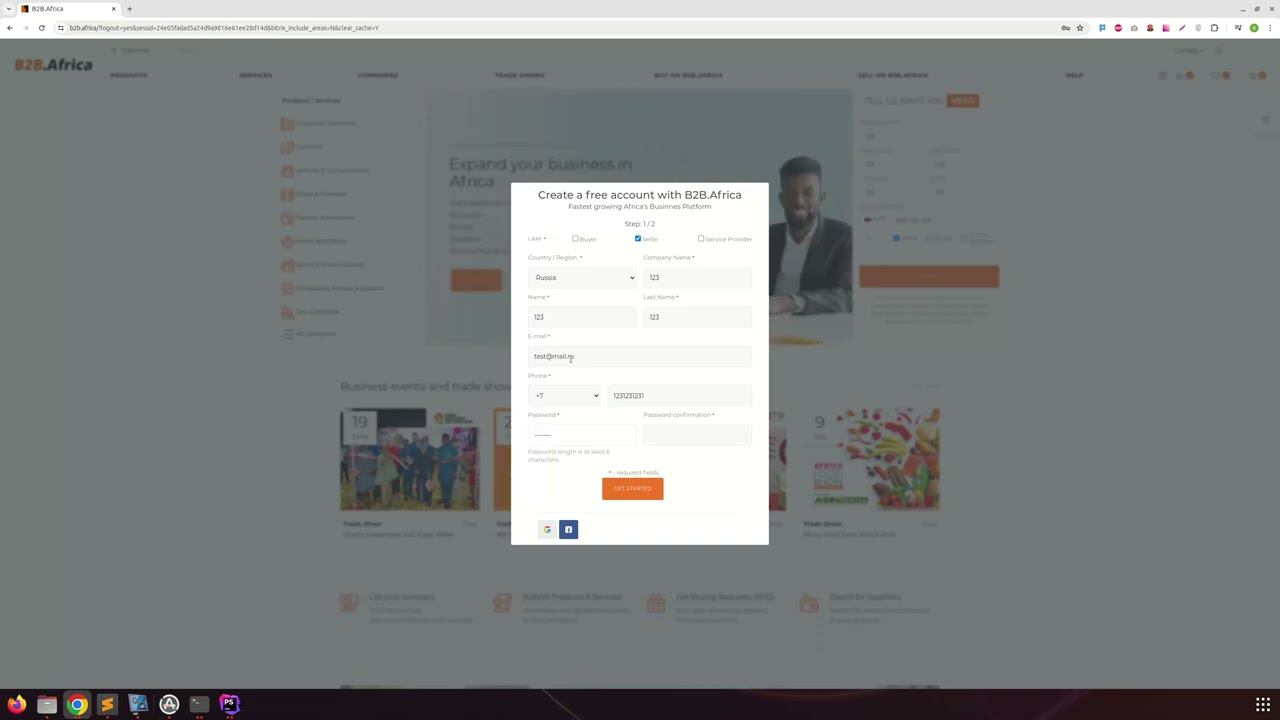Screen dimensions: 1280x720
Task: Open the red S extension icon
Action: 1150,28
